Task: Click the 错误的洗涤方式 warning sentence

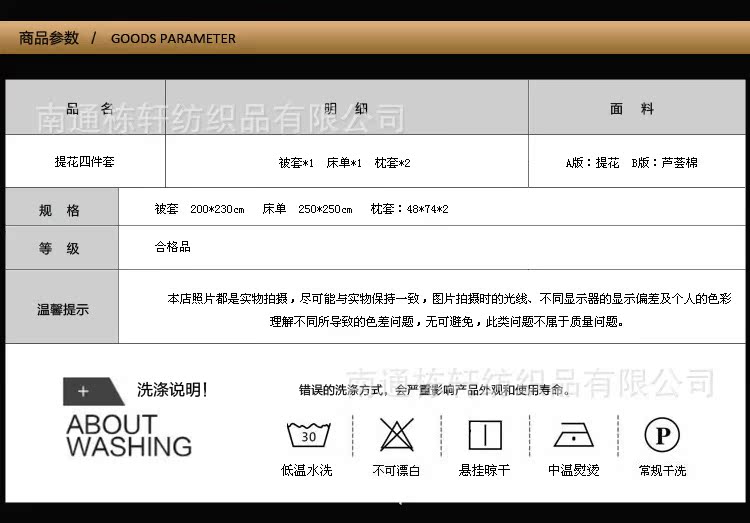Action: 435,390
